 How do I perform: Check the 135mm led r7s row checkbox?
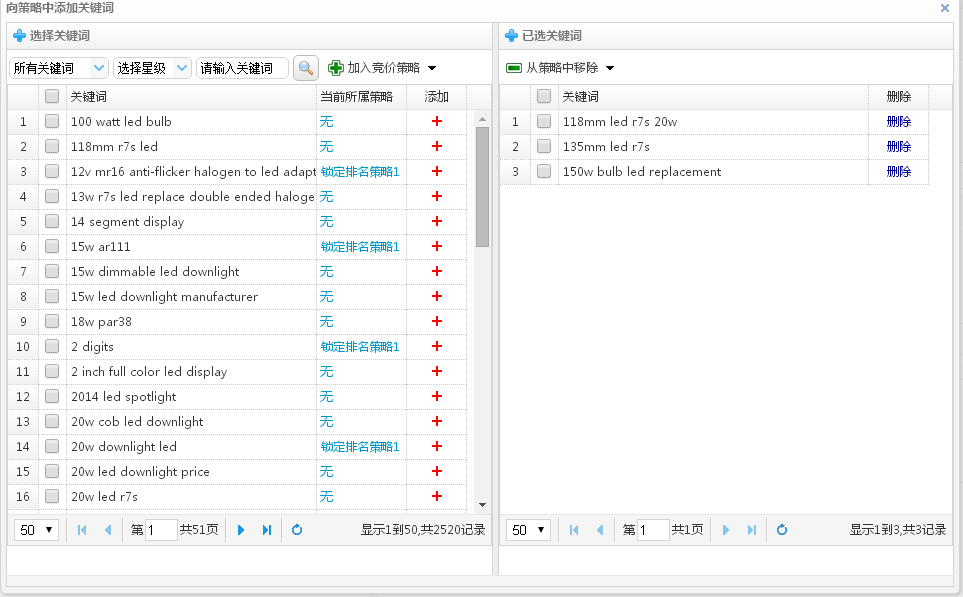tap(544, 147)
